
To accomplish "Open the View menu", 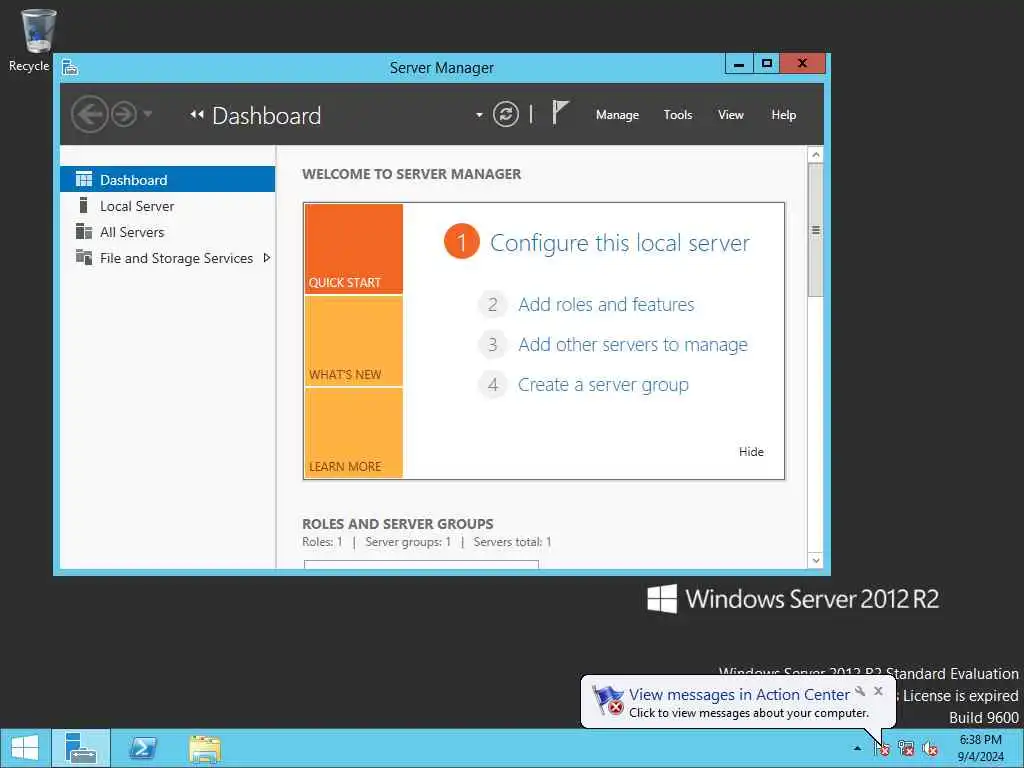I will coord(731,115).
